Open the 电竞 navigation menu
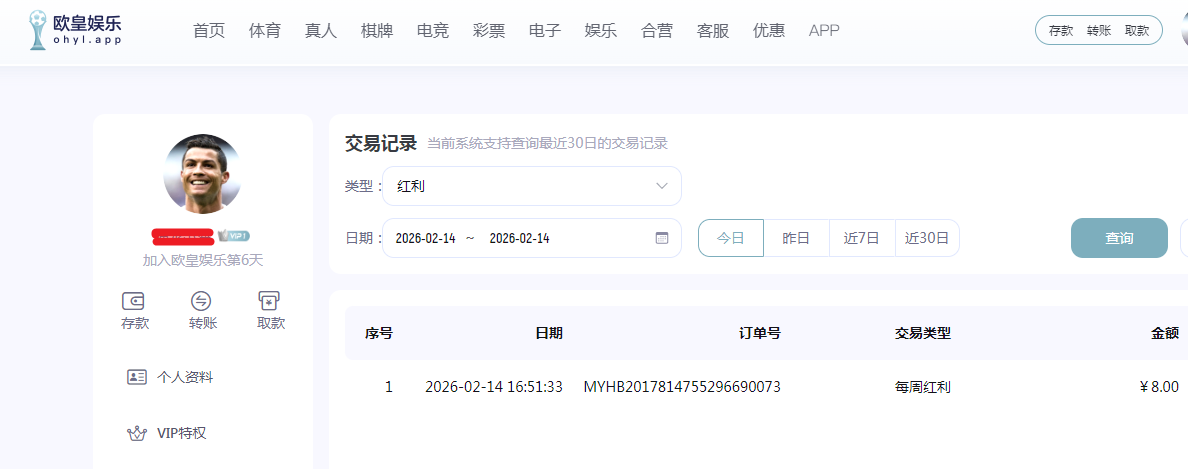 pyautogui.click(x=433, y=31)
